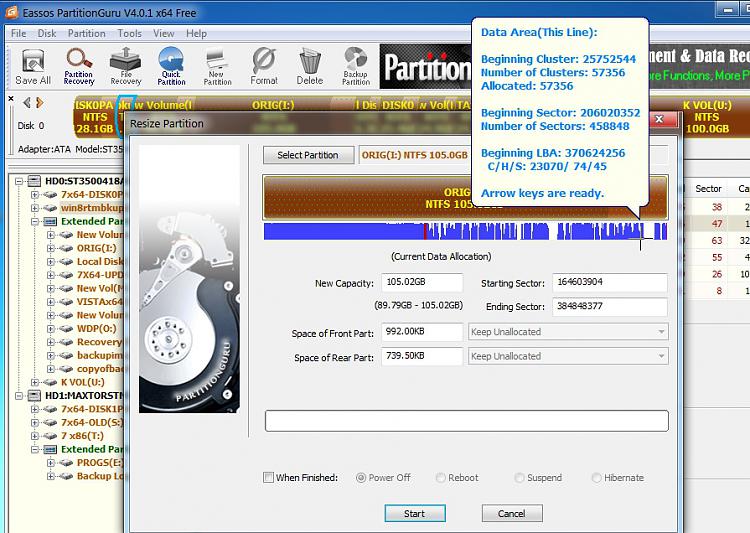This screenshot has height=533, width=750.
Task: Click the Format toolbar icon
Action: click(264, 66)
